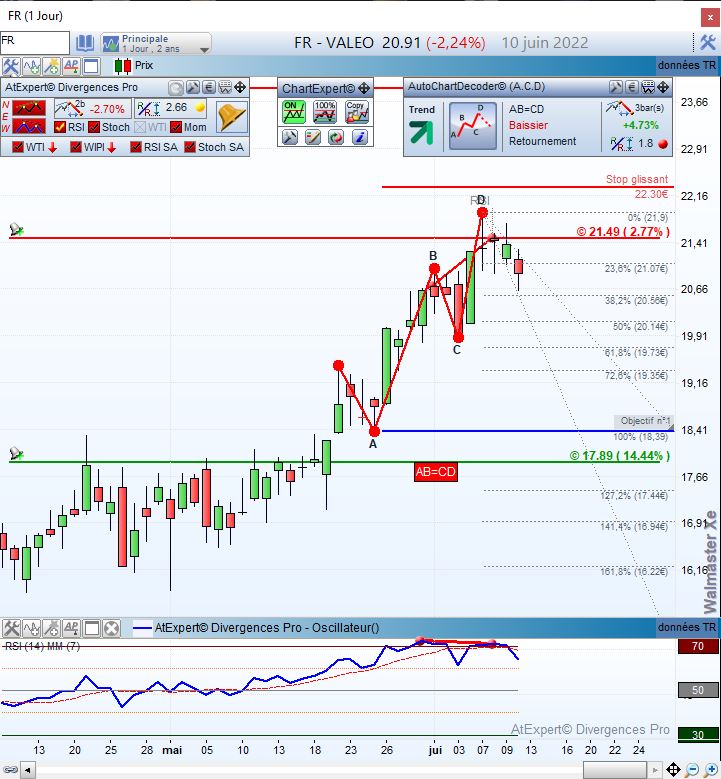Open Principale timeframe dropdown
Image resolution: width=721 pixels, height=779 pixels.
pos(156,43)
